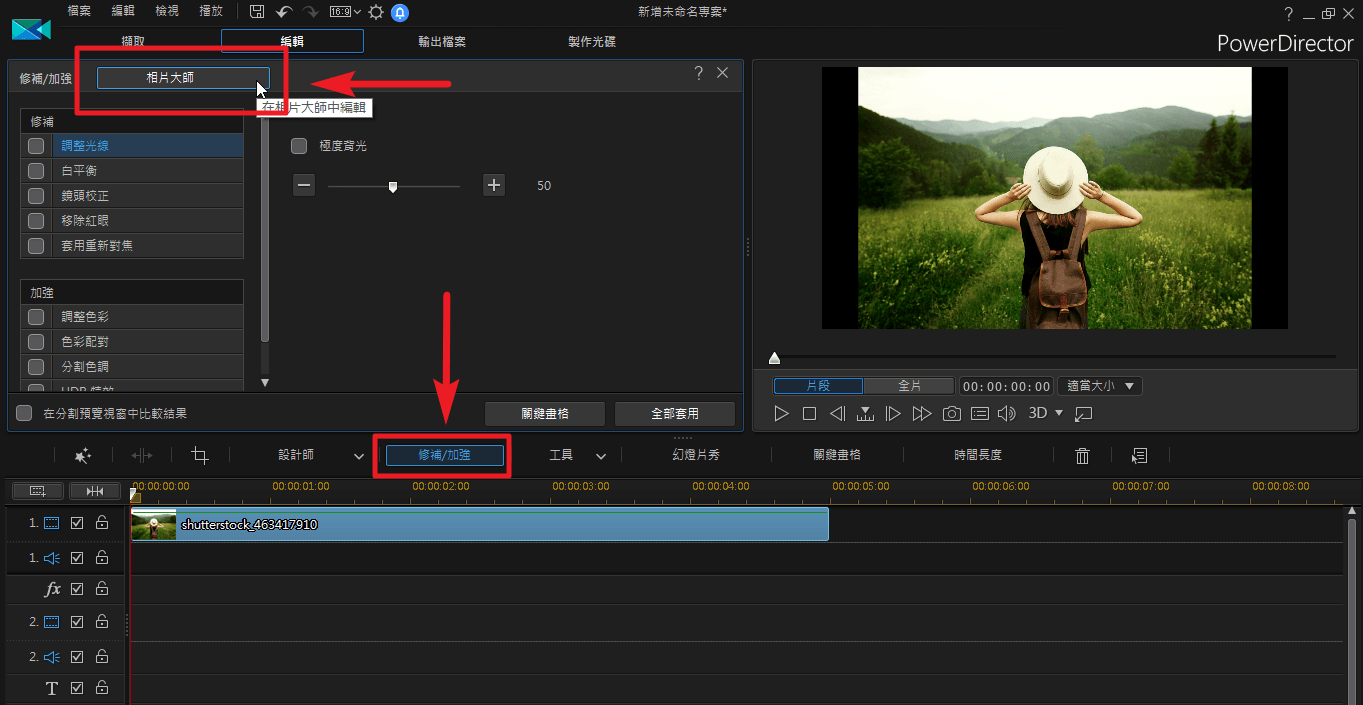
Task: Fit the timeline to view icon
Action: click(x=95, y=491)
